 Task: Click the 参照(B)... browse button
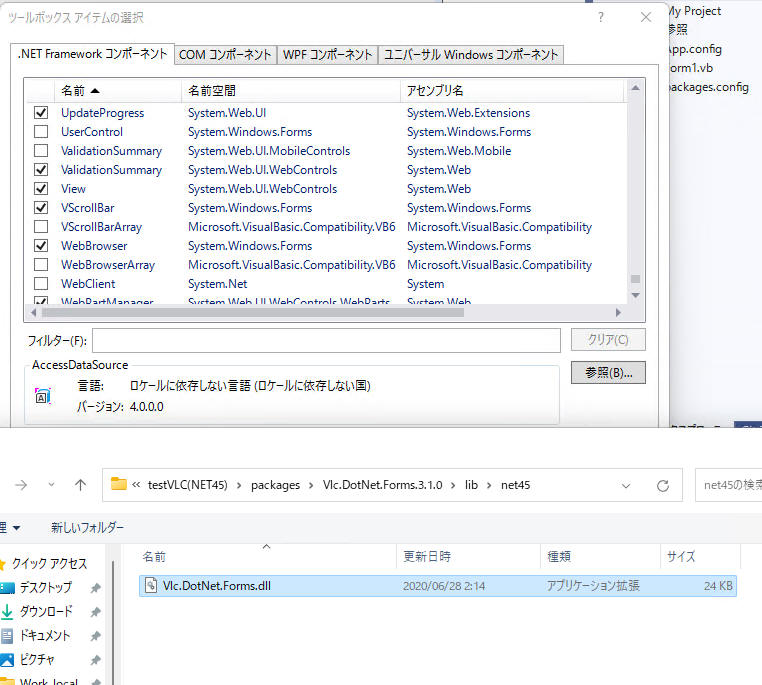(608, 373)
